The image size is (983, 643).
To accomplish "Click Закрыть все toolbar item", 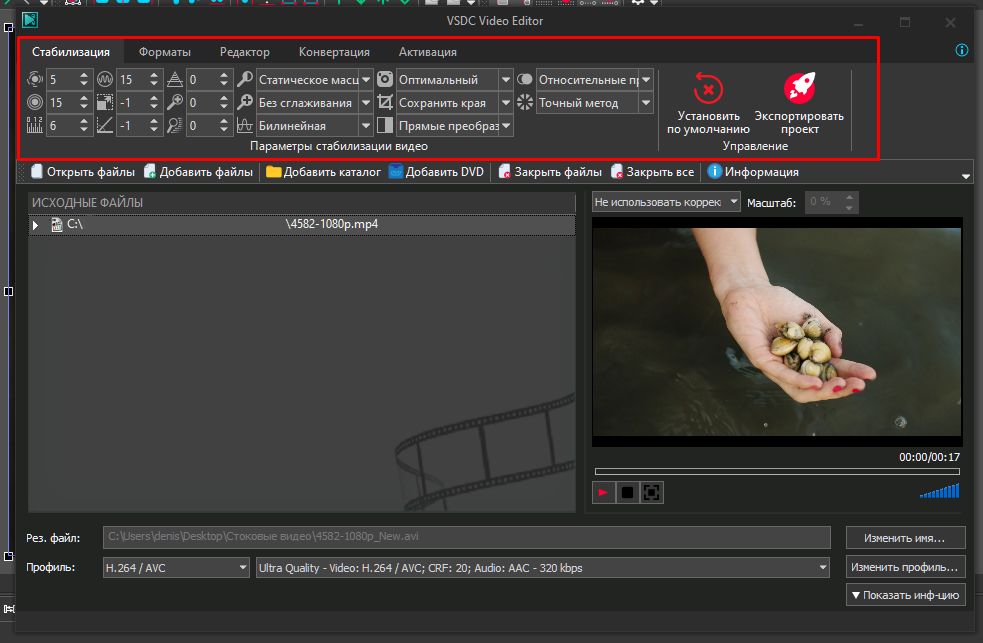I will (x=653, y=172).
